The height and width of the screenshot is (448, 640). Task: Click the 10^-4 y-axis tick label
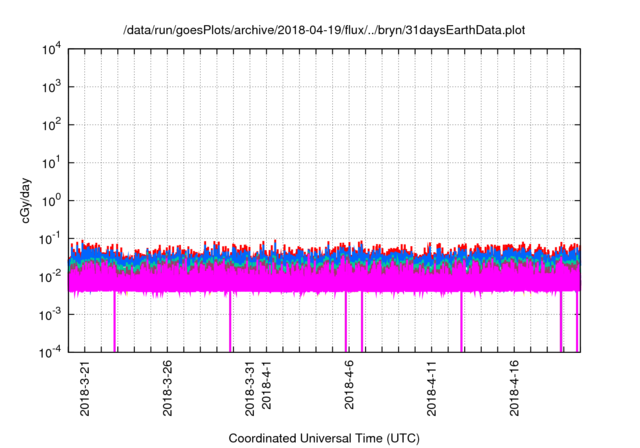[x=51, y=352]
